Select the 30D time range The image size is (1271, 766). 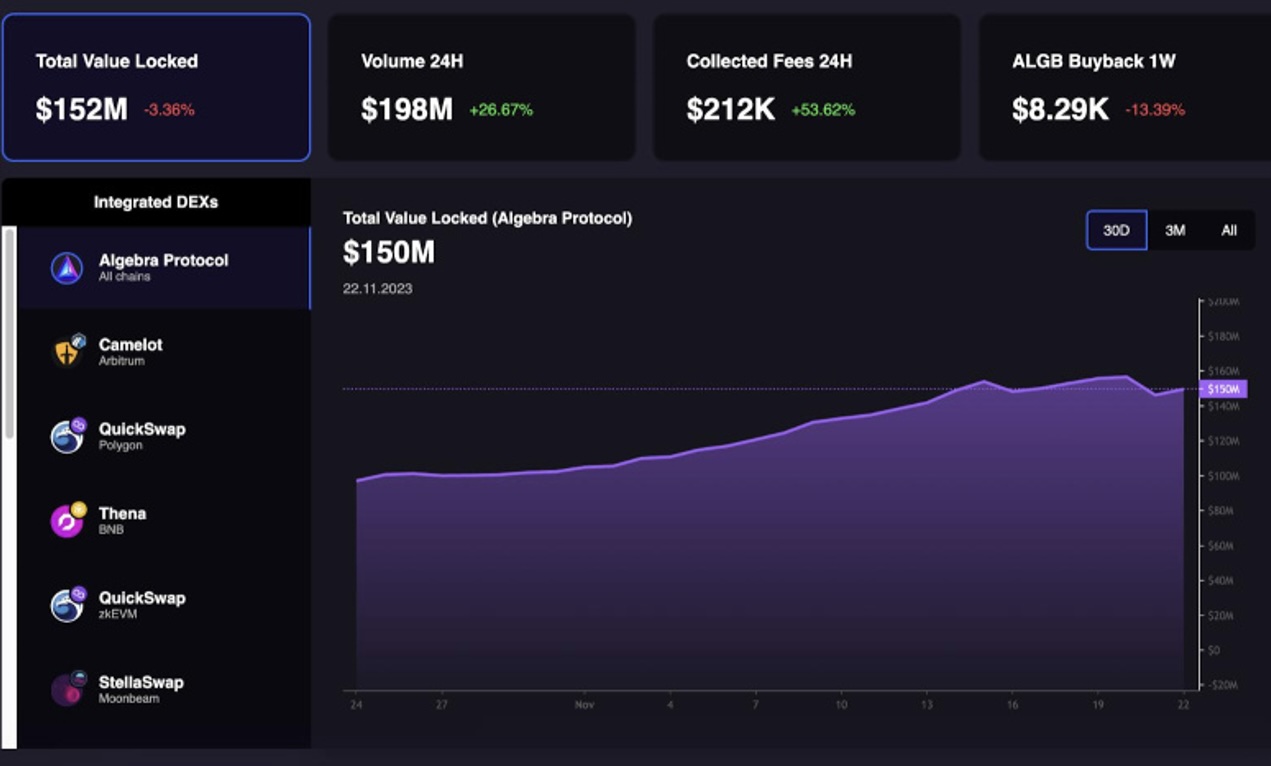(1116, 230)
